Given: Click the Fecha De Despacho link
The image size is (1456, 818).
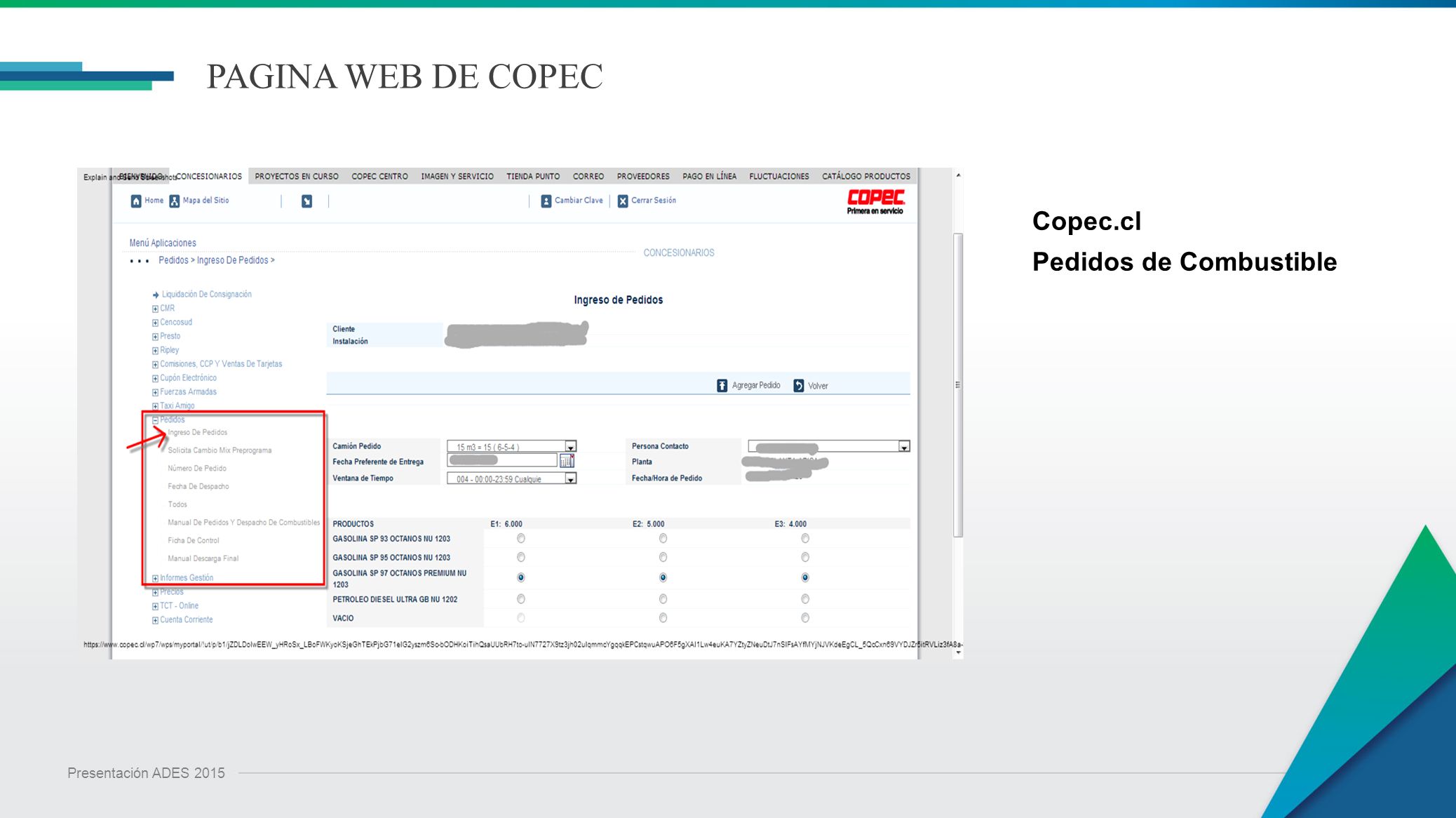Looking at the screenshot, I should pos(198,487).
